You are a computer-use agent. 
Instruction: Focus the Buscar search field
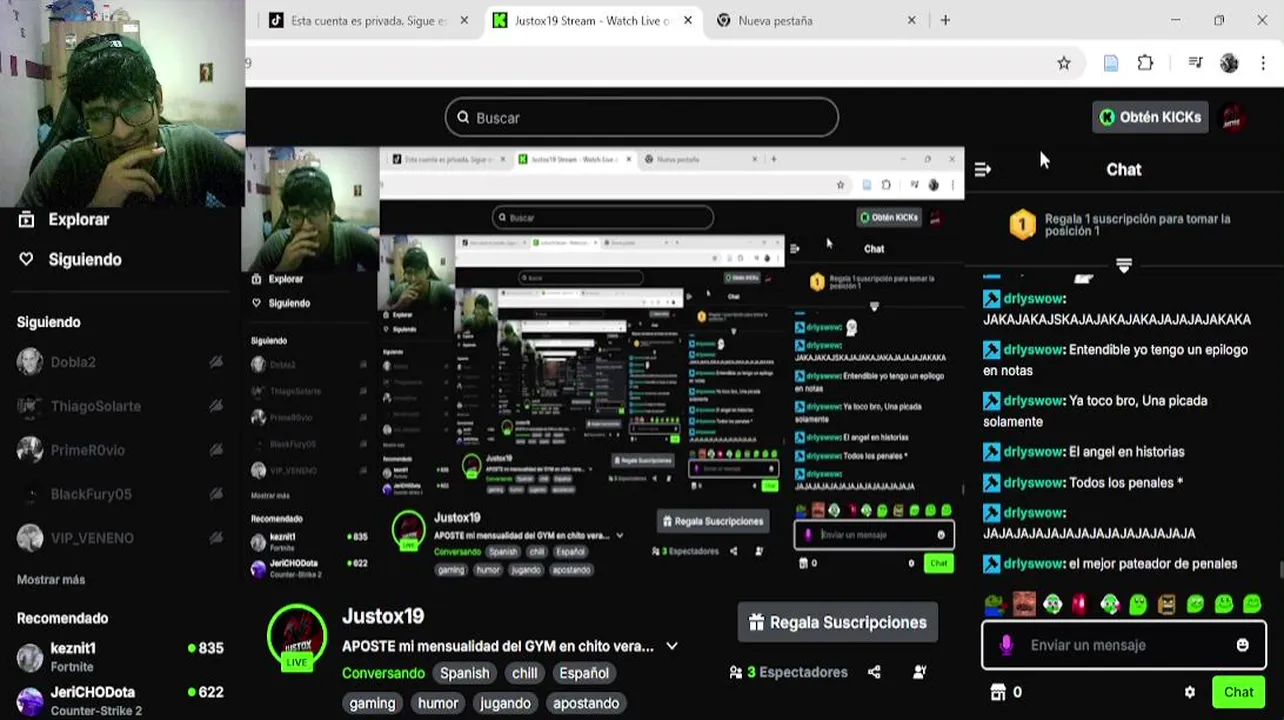[641, 117]
